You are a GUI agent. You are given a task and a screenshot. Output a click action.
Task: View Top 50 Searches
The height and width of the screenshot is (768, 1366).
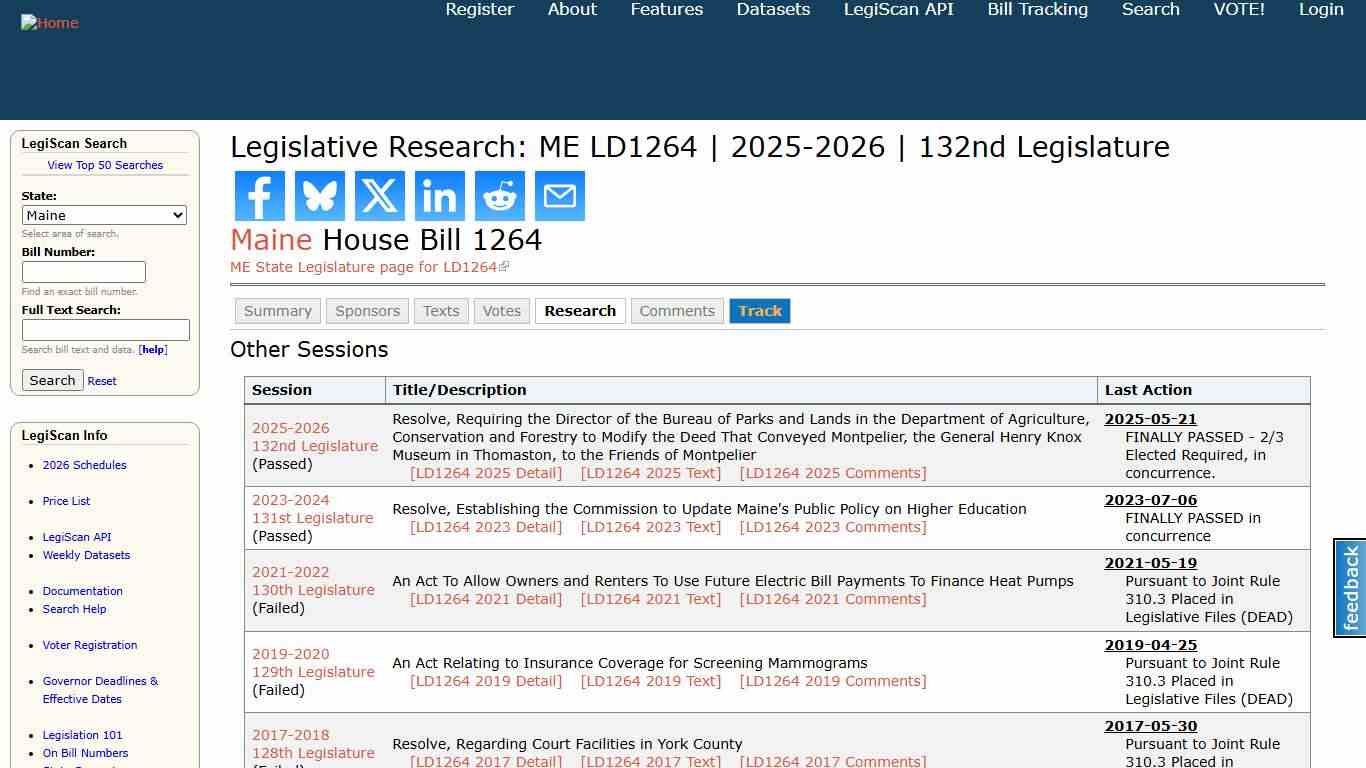(x=105, y=165)
